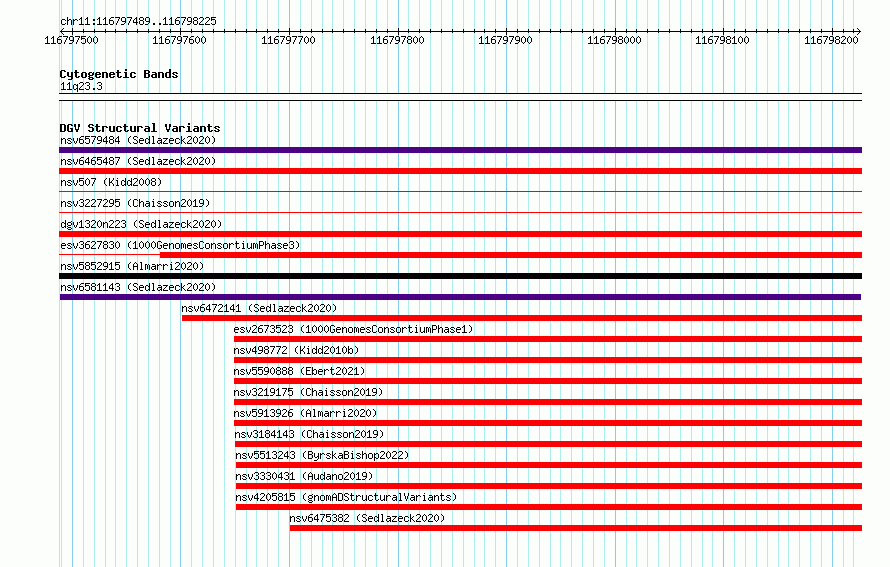Screen dimensions: 890x567
Task: Click the red bar under nsv3219175
Action: point(548,402)
